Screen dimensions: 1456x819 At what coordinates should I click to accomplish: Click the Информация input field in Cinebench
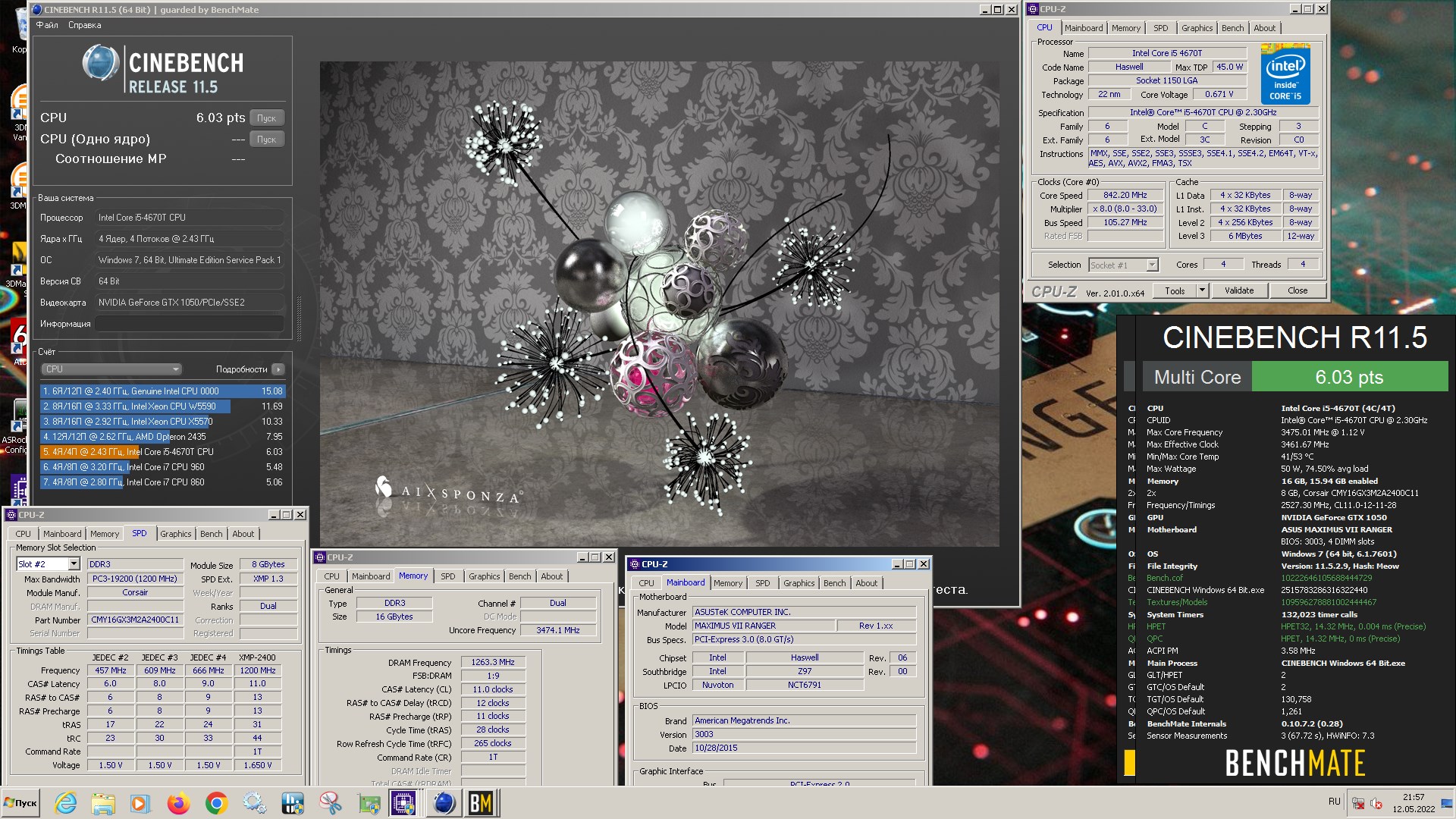tap(190, 324)
